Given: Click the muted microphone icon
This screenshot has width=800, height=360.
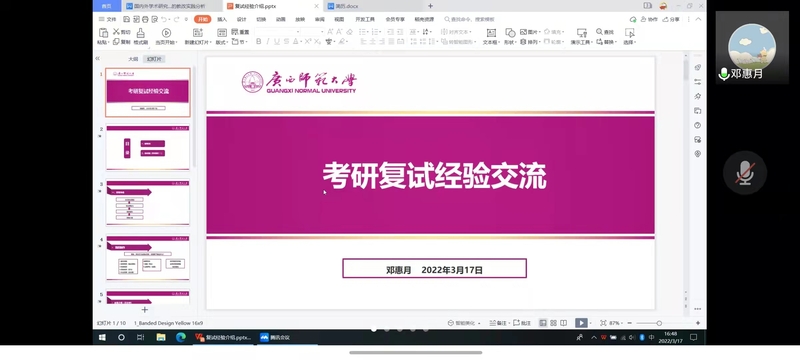Looking at the screenshot, I should 744,173.
